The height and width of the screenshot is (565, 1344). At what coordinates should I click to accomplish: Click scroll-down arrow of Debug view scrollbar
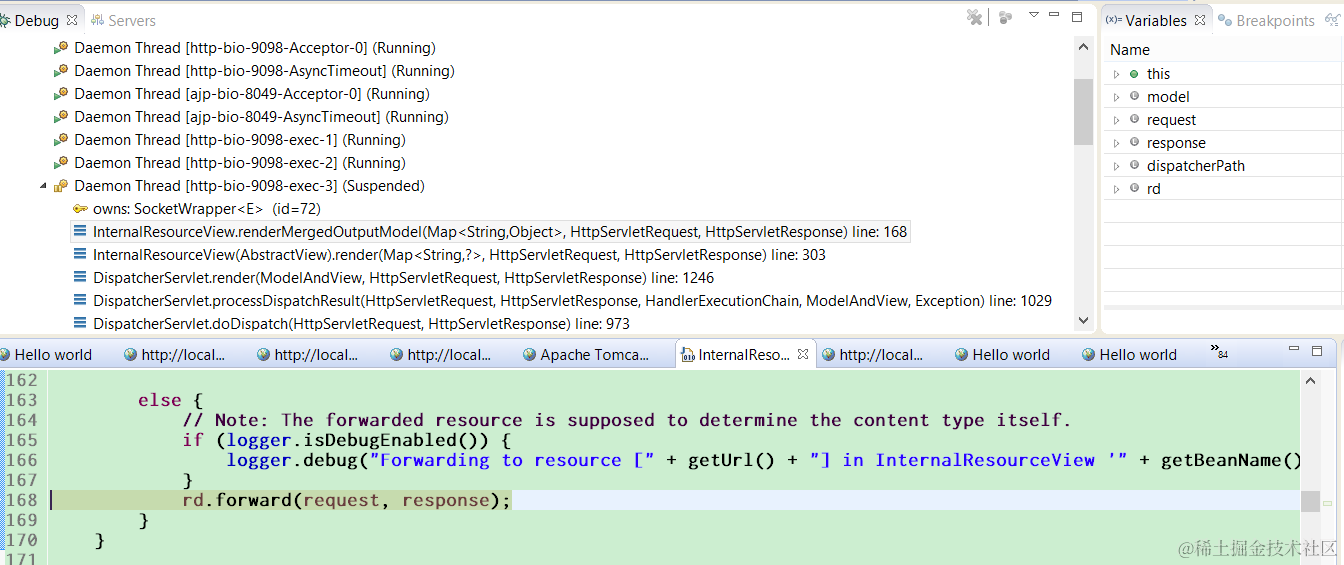(1083, 321)
